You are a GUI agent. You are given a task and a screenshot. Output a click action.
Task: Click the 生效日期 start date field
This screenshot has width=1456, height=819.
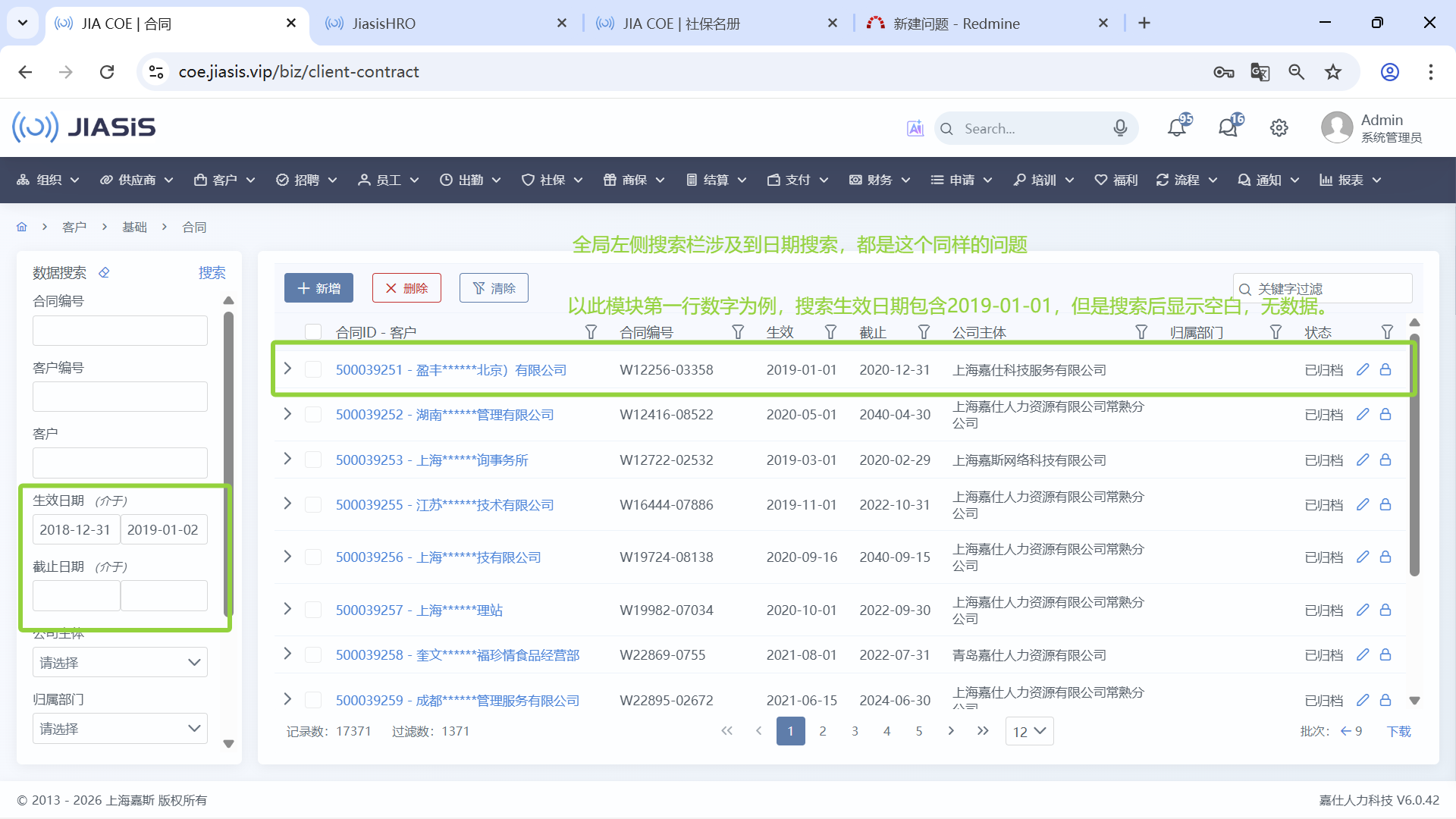click(x=76, y=529)
